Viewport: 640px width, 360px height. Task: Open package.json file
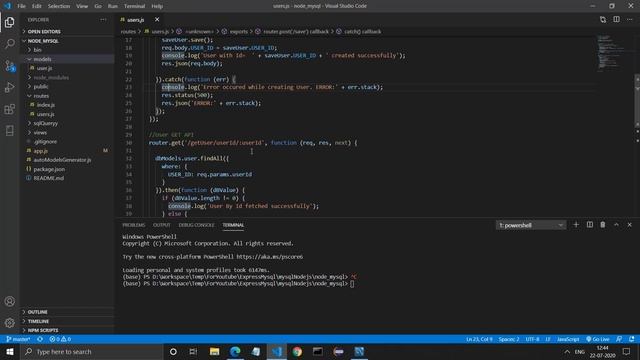(x=67, y=169)
